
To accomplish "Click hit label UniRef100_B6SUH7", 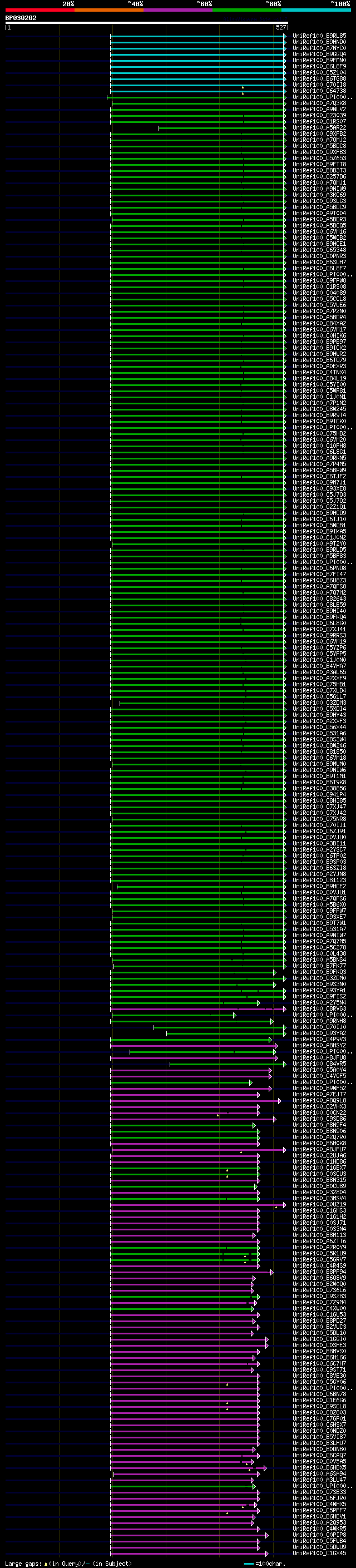I will pos(319,262).
